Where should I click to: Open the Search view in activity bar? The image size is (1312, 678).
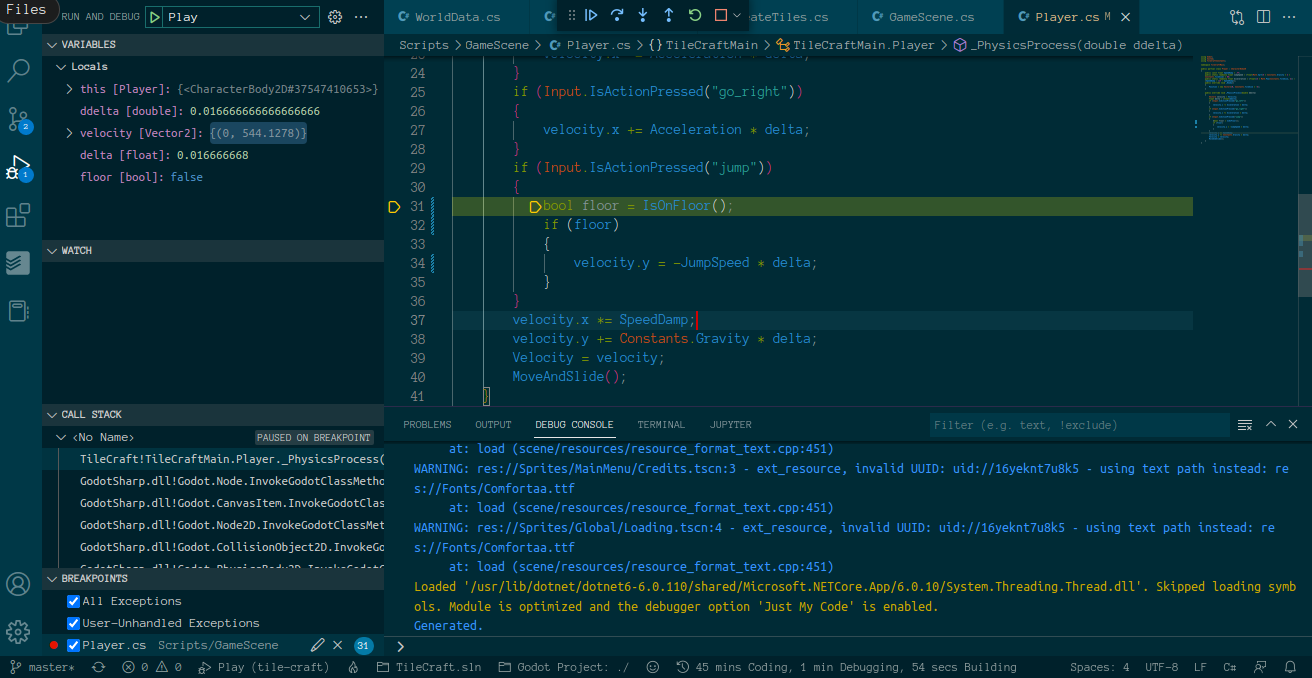[x=19, y=71]
